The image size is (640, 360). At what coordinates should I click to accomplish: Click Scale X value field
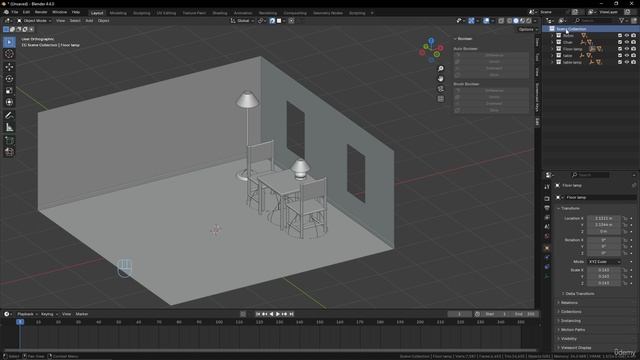603,270
